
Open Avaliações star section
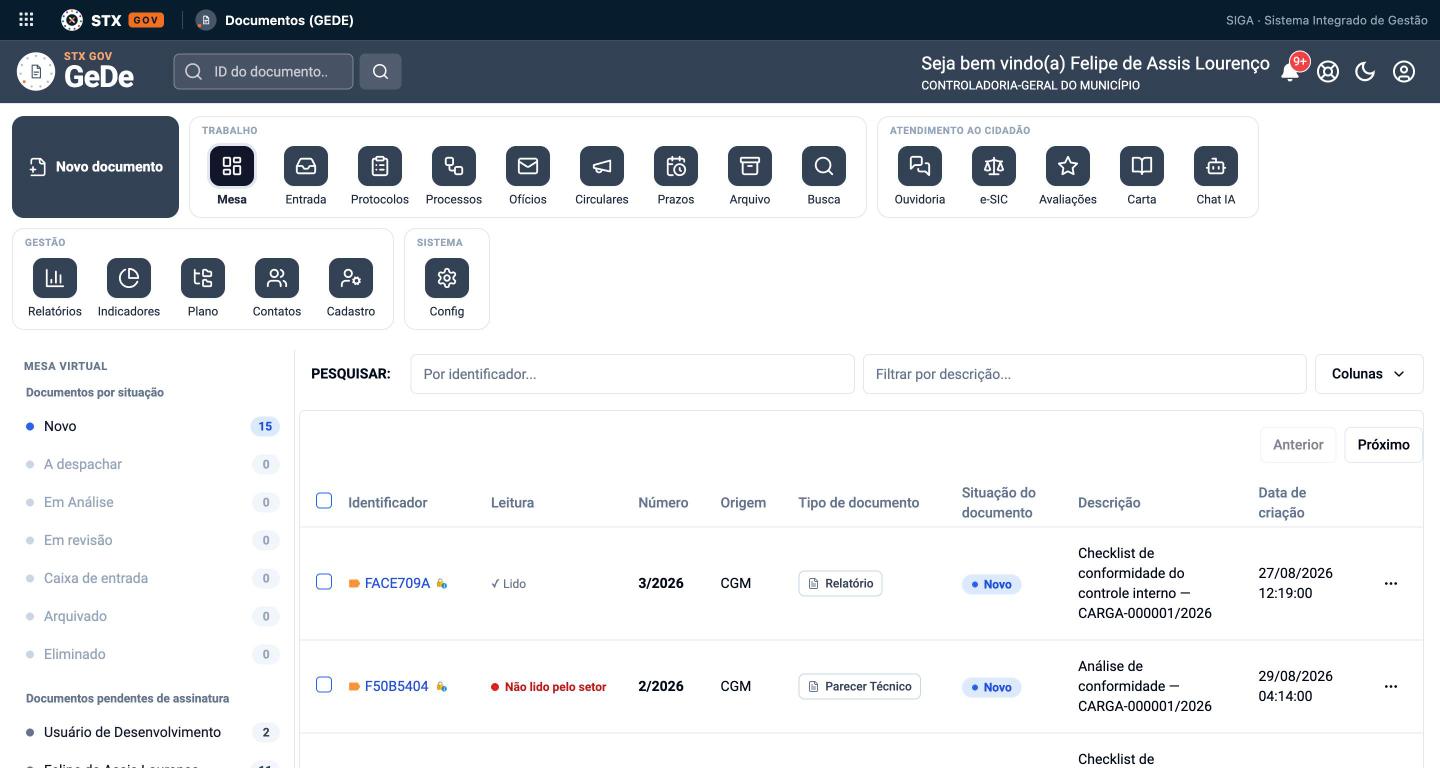click(1068, 166)
